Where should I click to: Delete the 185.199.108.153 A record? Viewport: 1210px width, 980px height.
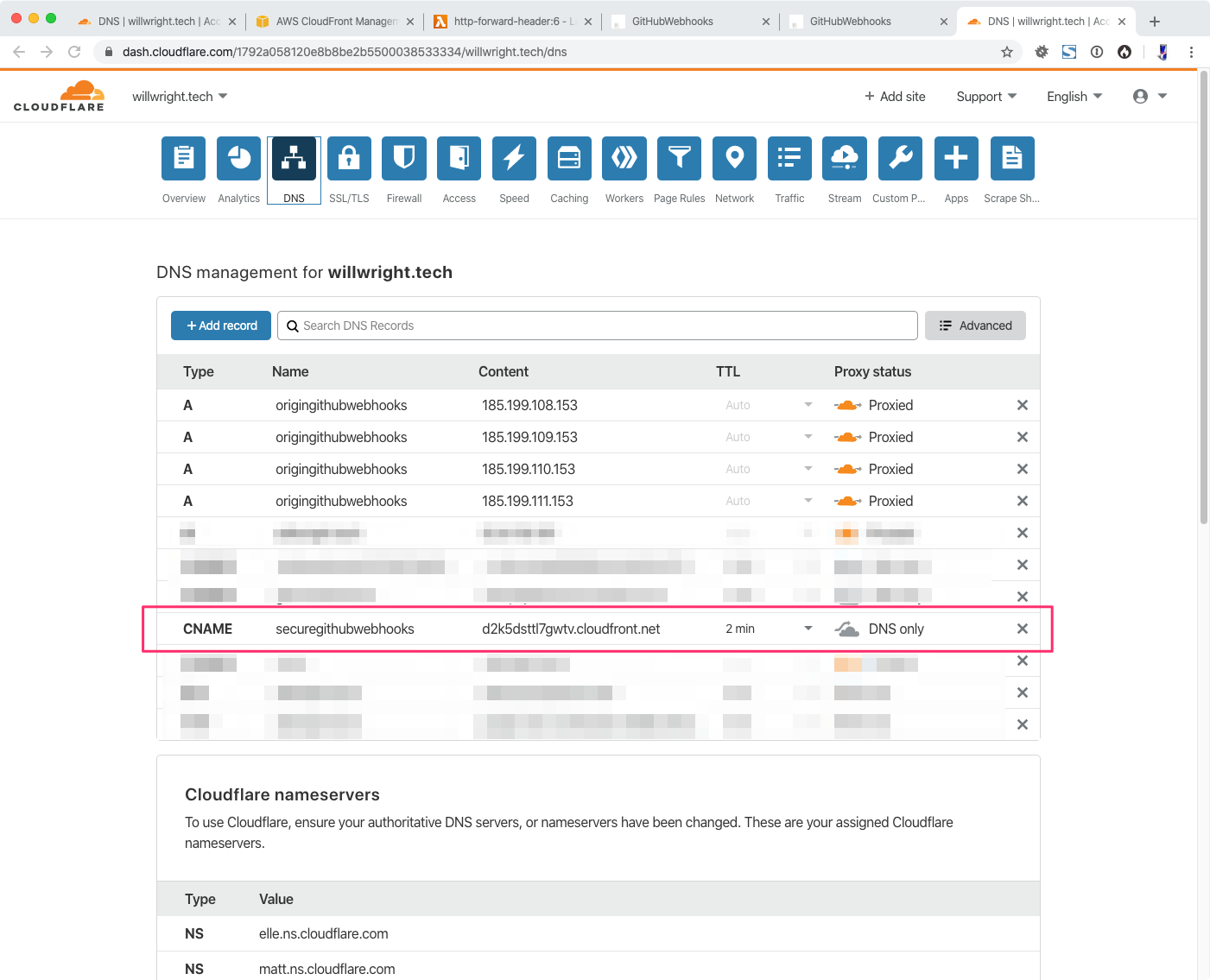[1023, 405]
